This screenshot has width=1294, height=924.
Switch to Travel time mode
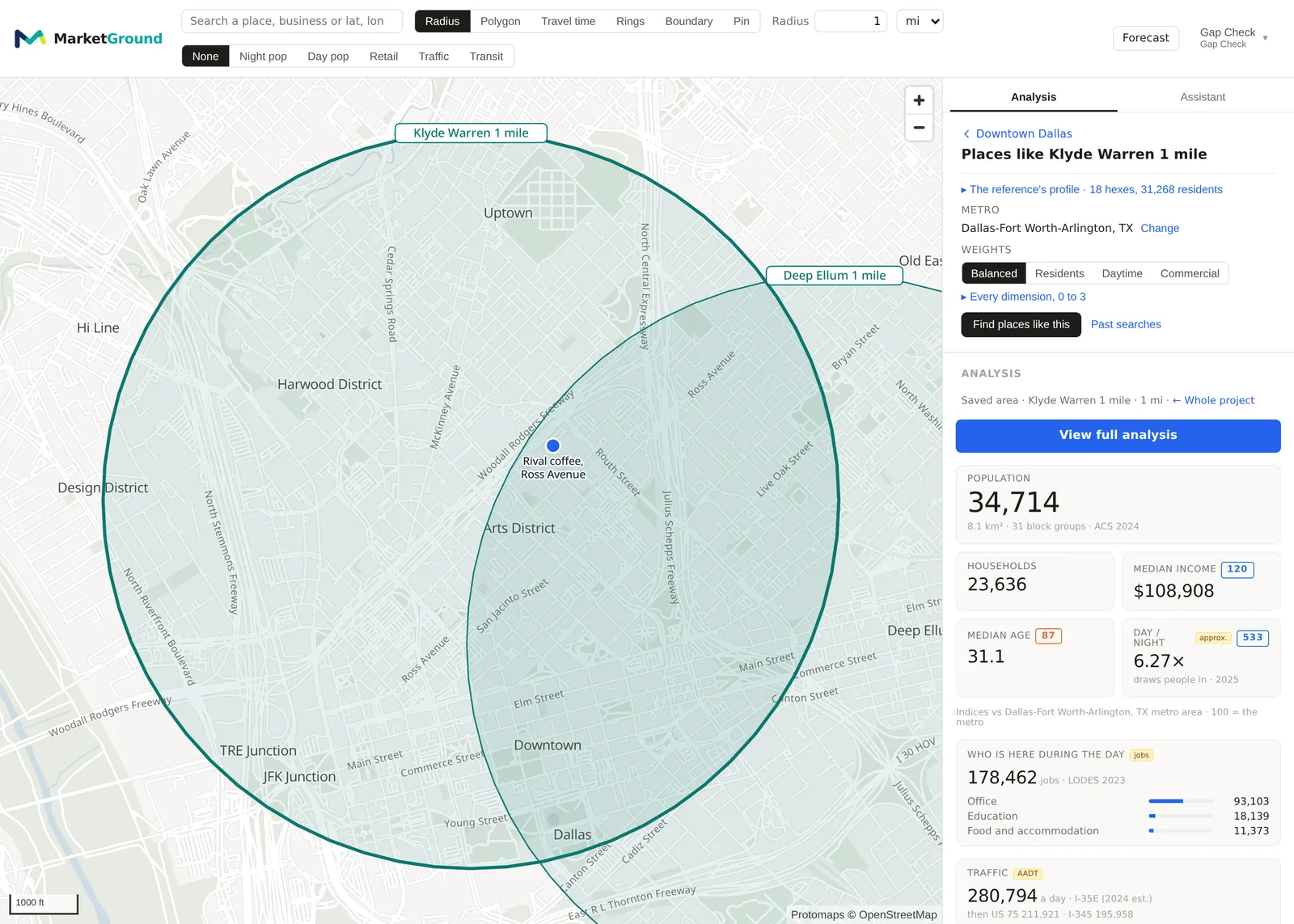pyautogui.click(x=569, y=21)
